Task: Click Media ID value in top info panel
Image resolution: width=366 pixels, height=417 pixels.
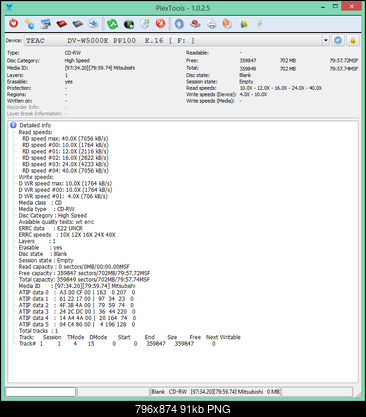Action: coord(100,68)
